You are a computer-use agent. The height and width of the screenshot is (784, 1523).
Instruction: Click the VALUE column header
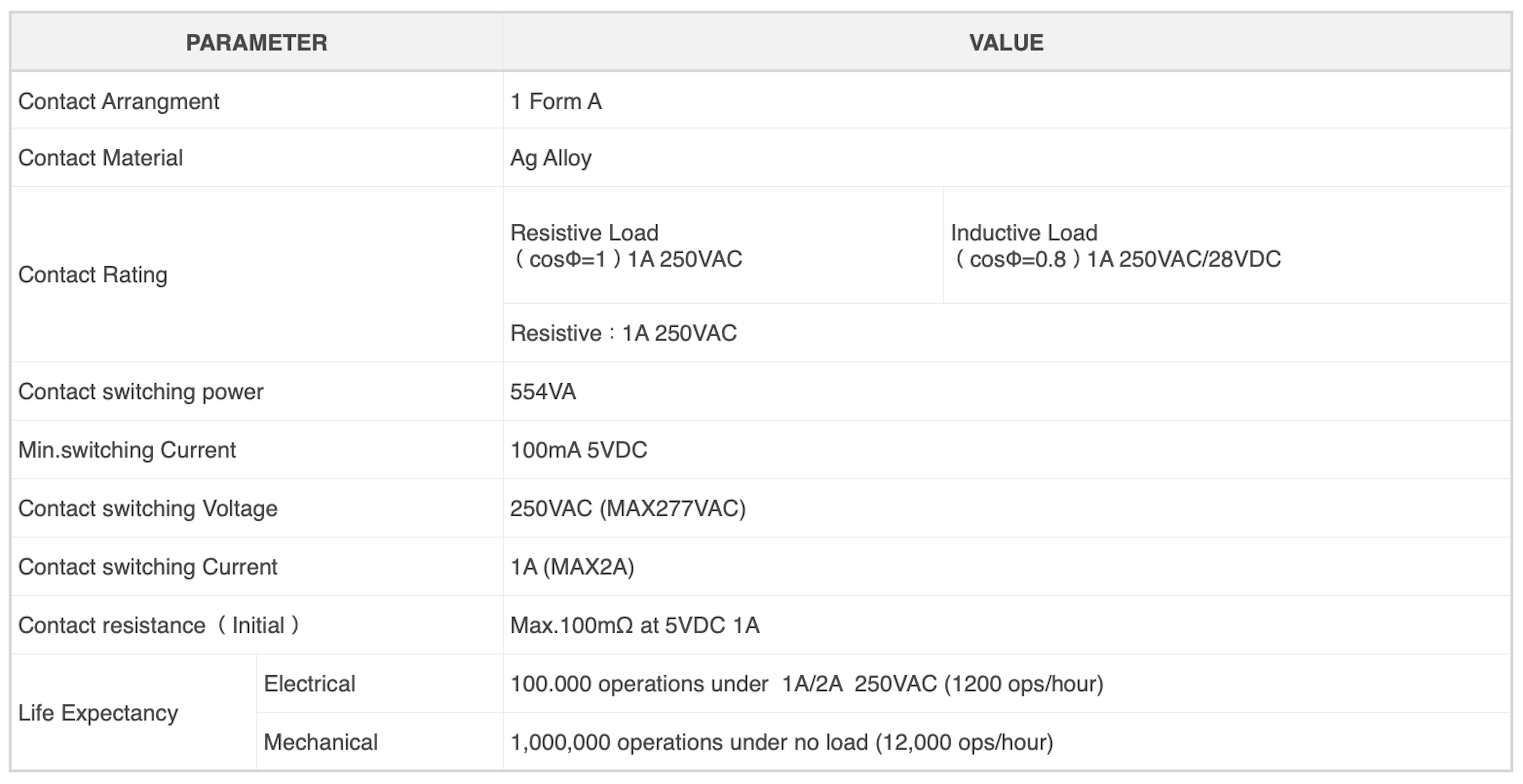point(1006,43)
